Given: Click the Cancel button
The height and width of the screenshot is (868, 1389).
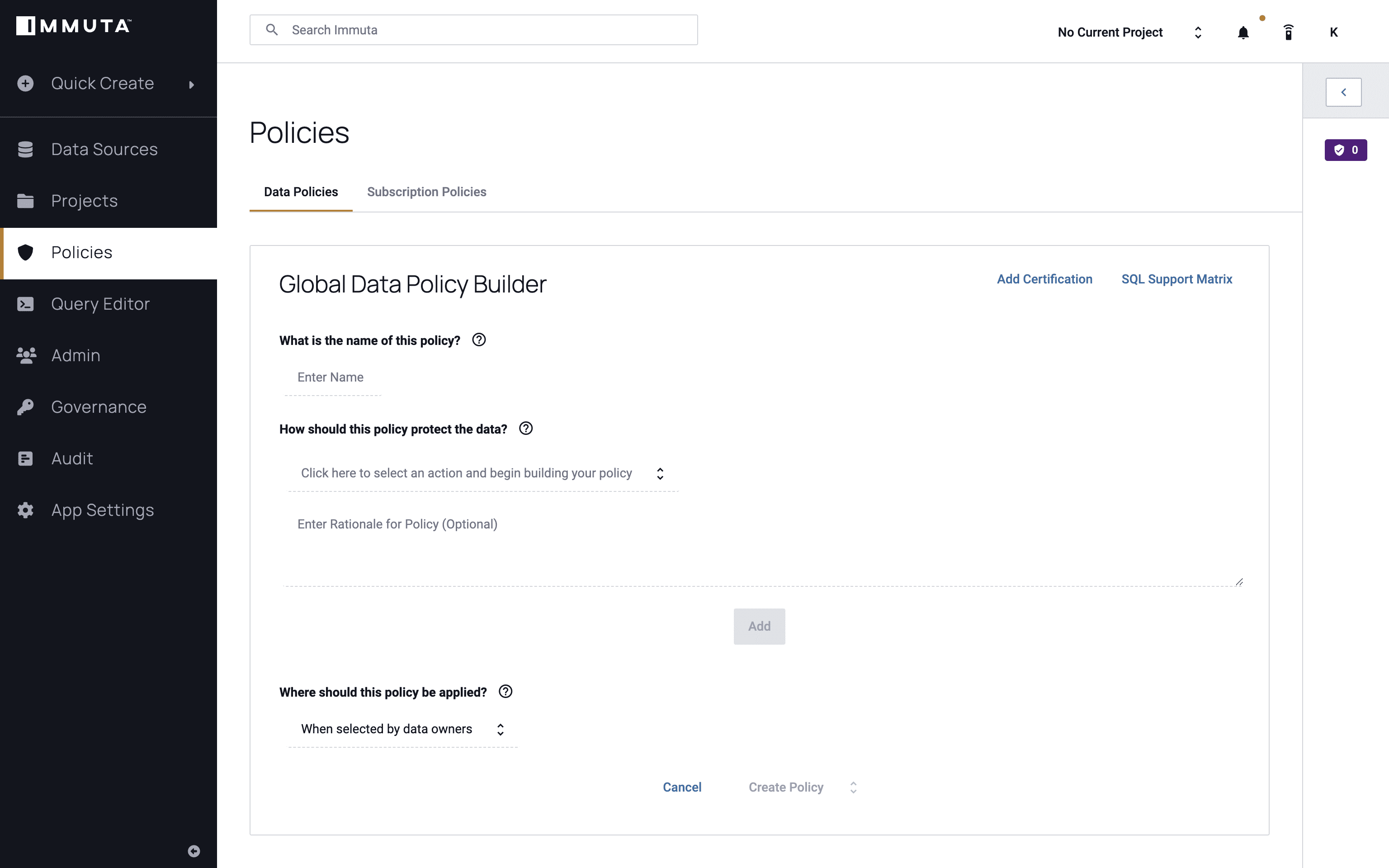Looking at the screenshot, I should click(x=682, y=787).
